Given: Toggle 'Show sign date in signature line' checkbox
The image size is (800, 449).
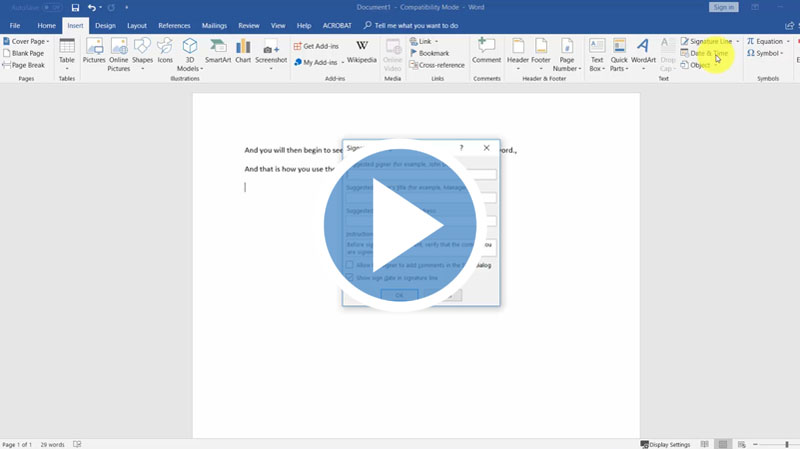Looking at the screenshot, I should tap(349, 277).
